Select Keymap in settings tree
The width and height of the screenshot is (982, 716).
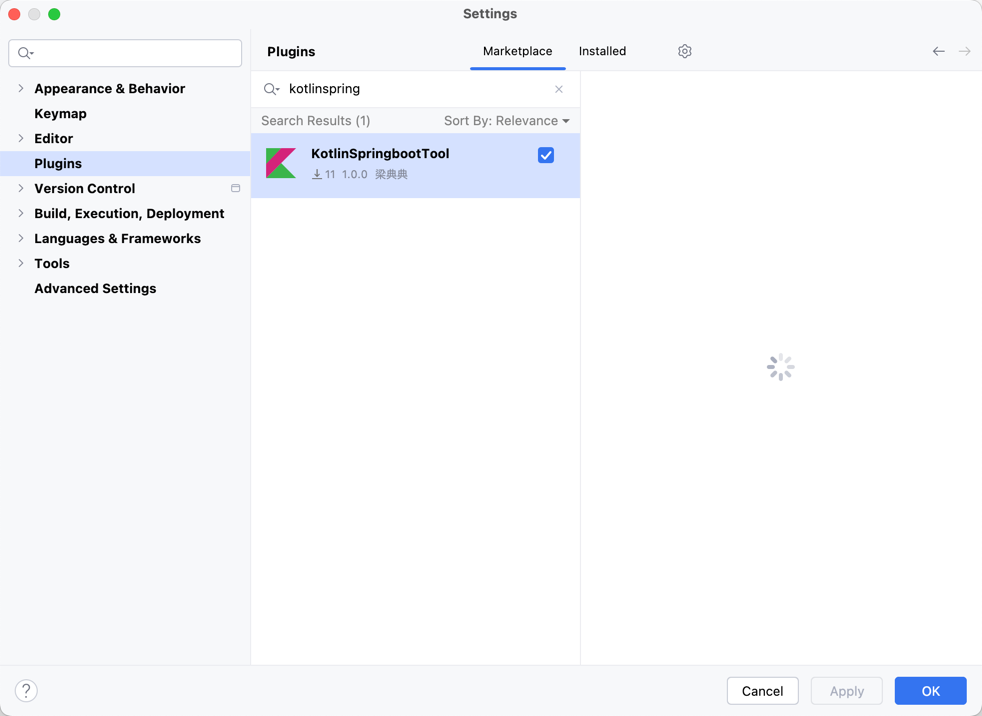[61, 113]
